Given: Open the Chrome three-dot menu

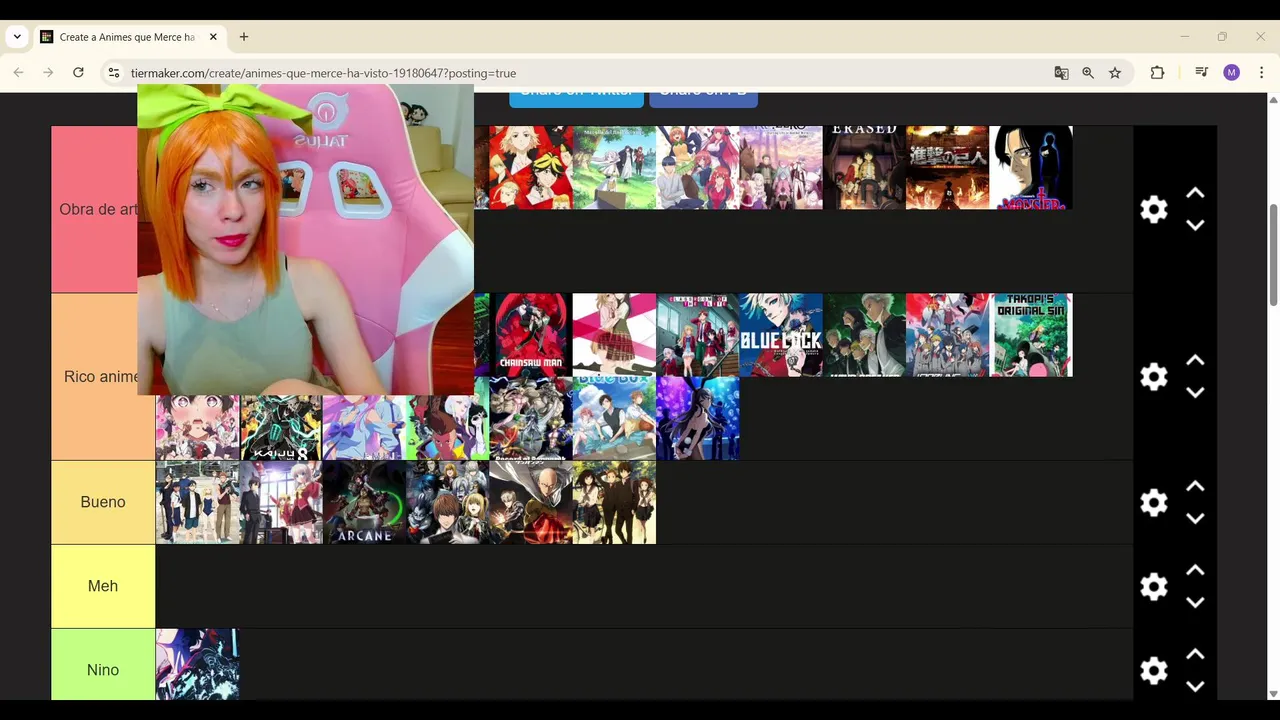Looking at the screenshot, I should [x=1261, y=72].
